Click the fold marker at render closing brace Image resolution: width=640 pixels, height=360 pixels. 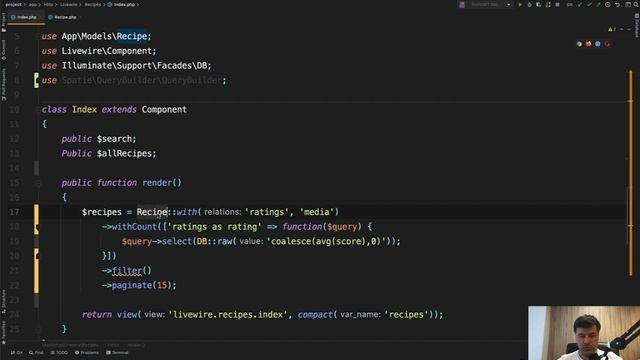click(x=38, y=329)
